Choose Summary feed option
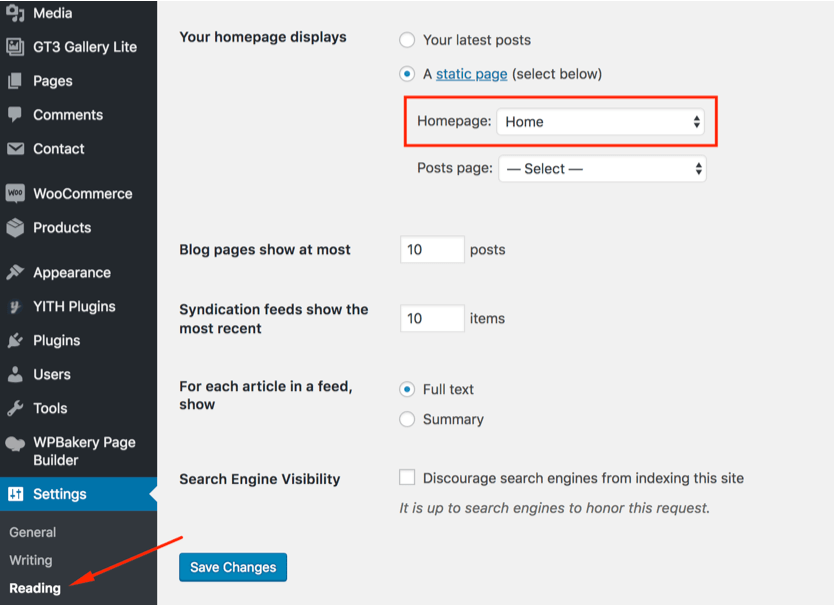This screenshot has height=605, width=834. tap(407, 419)
